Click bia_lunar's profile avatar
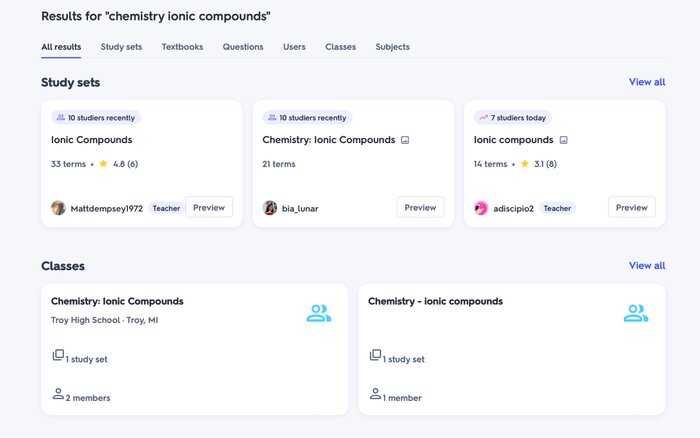The height and width of the screenshot is (438, 700). pos(270,208)
